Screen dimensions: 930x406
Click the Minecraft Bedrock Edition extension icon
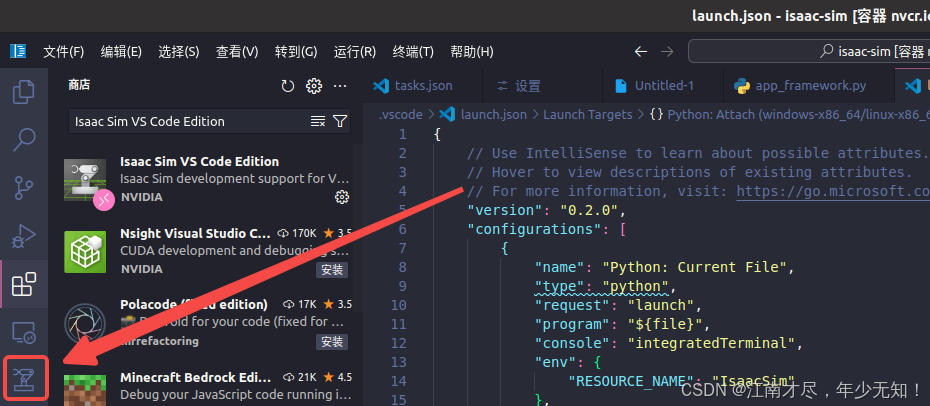pyautogui.click(x=85, y=390)
